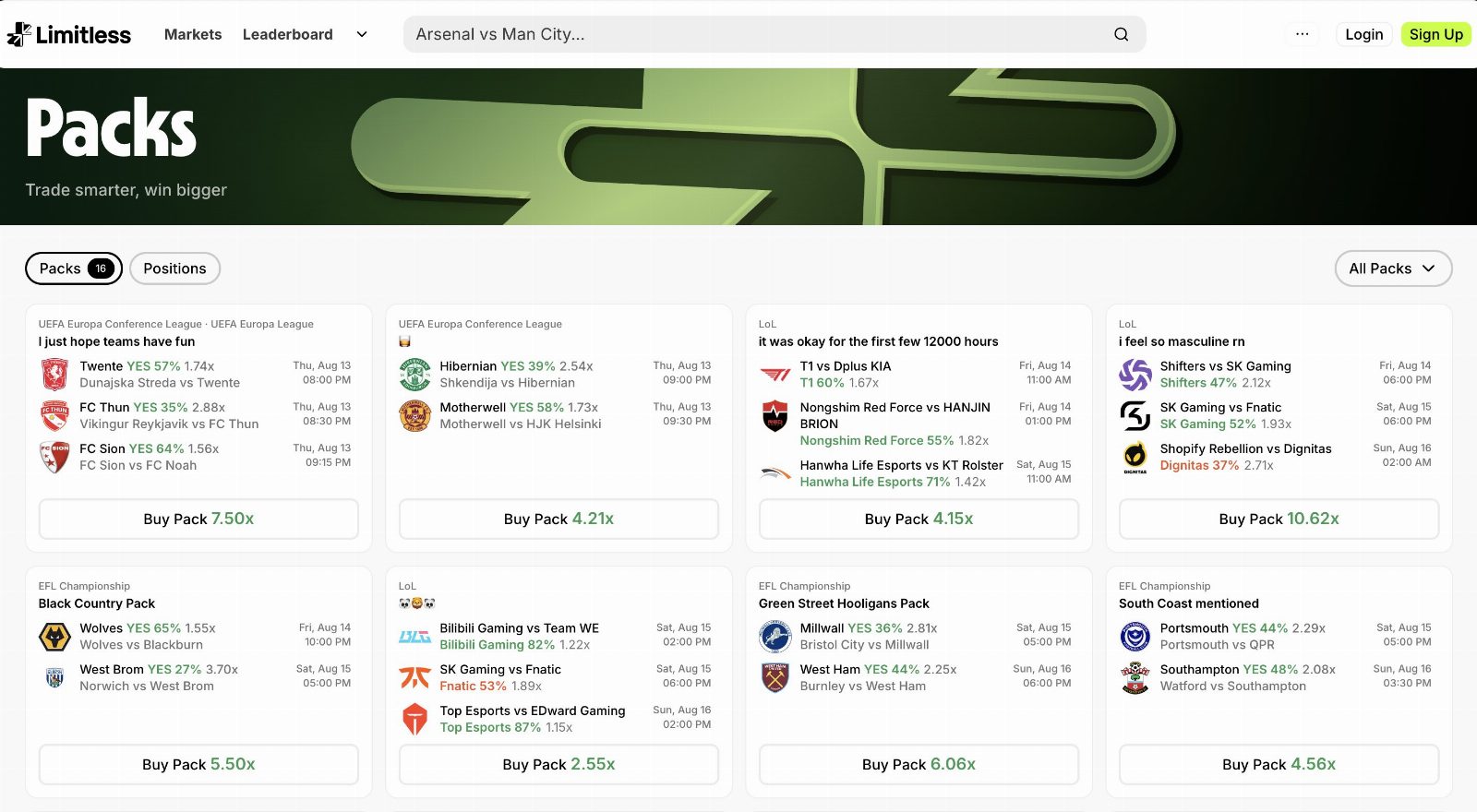Click the panda emojis pack title

(x=416, y=603)
